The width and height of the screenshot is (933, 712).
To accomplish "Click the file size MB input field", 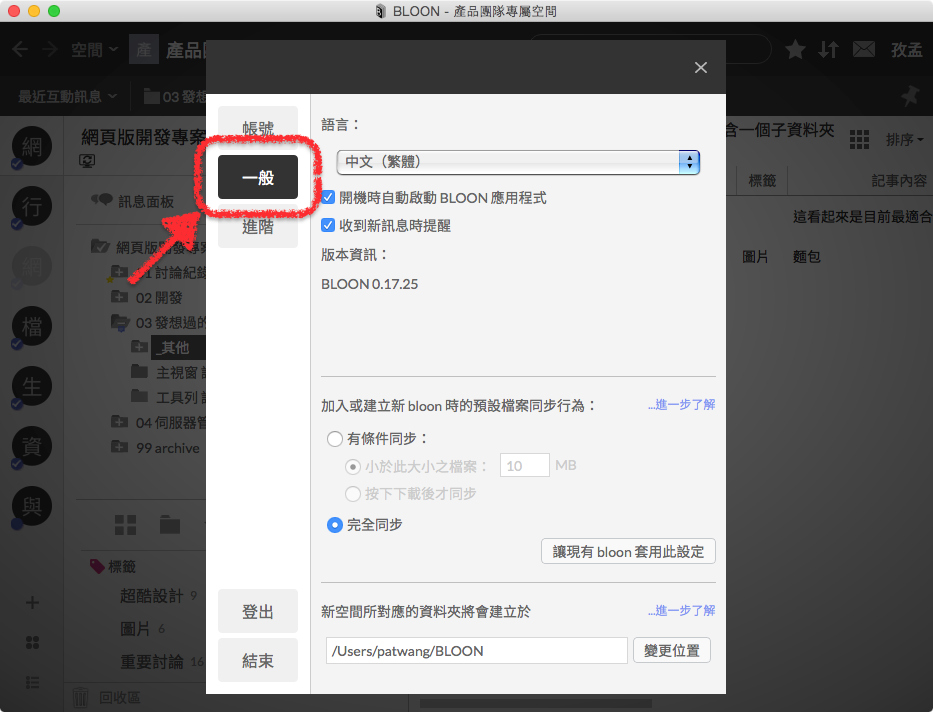I will pyautogui.click(x=524, y=465).
